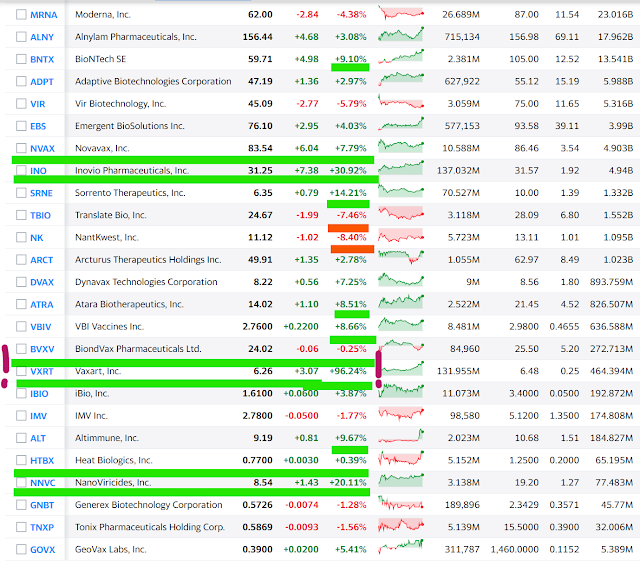This screenshot has height=566, width=640.
Task: Select Heat Biologics price 0.7700
Action: pos(257,460)
